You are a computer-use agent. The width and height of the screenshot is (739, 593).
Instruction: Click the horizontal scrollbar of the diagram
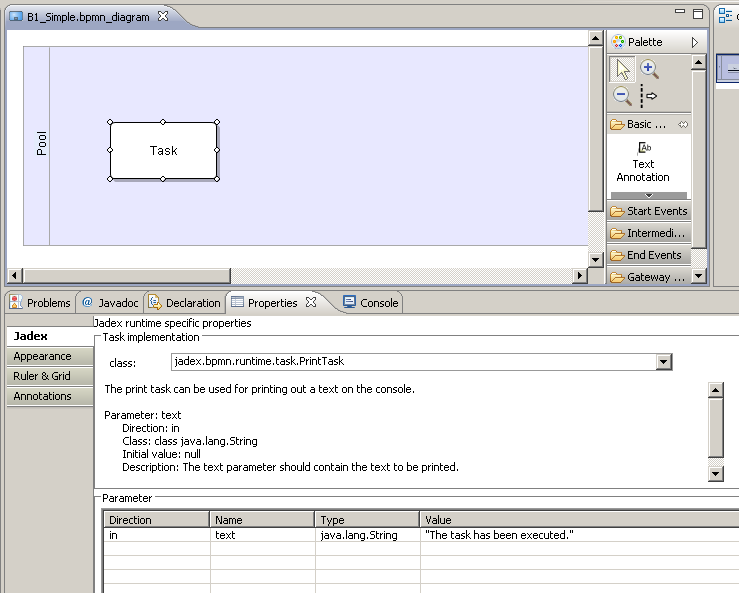point(126,276)
